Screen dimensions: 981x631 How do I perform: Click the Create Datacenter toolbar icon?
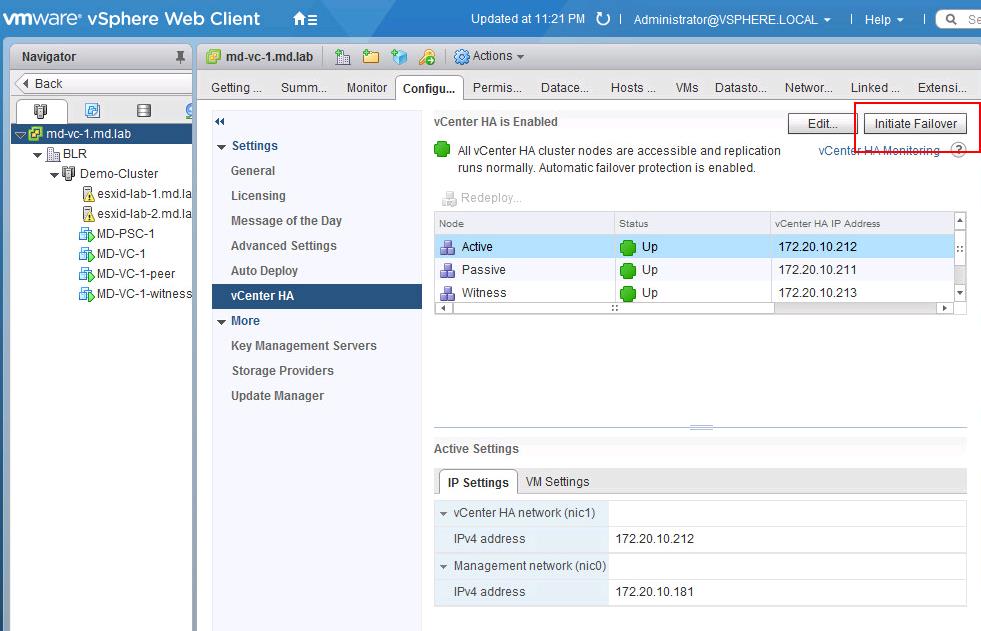[342, 57]
